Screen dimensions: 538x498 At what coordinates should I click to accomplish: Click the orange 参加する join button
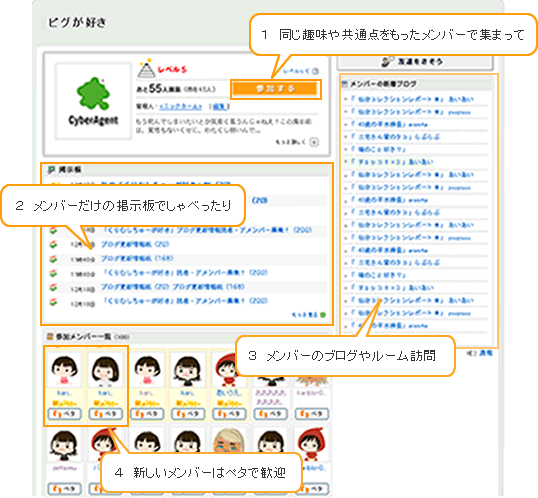click(x=276, y=89)
